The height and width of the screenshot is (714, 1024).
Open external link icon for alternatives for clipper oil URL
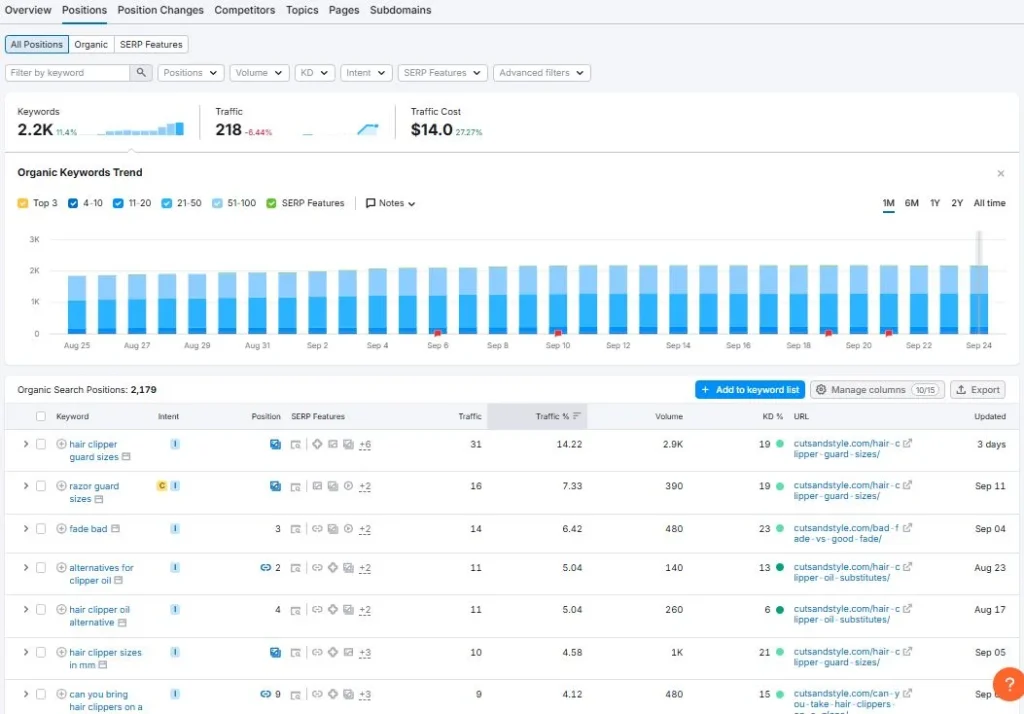[907, 567]
